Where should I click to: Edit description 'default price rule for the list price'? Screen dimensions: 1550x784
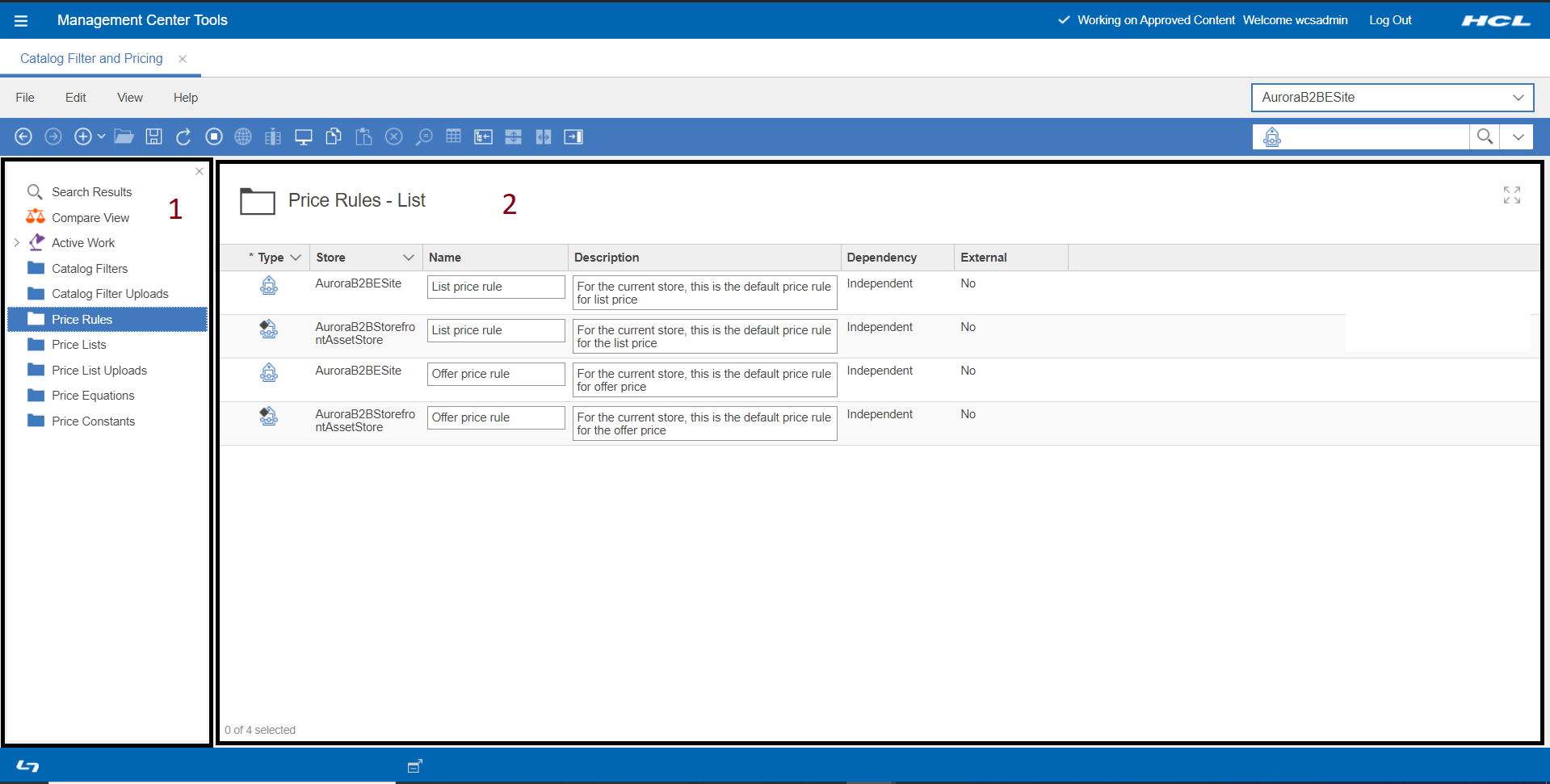[x=705, y=337]
